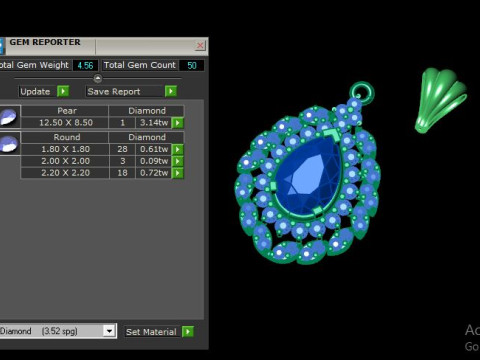Select the pendant's top jump ring
The height and width of the screenshot is (360, 480).
pyautogui.click(x=362, y=93)
